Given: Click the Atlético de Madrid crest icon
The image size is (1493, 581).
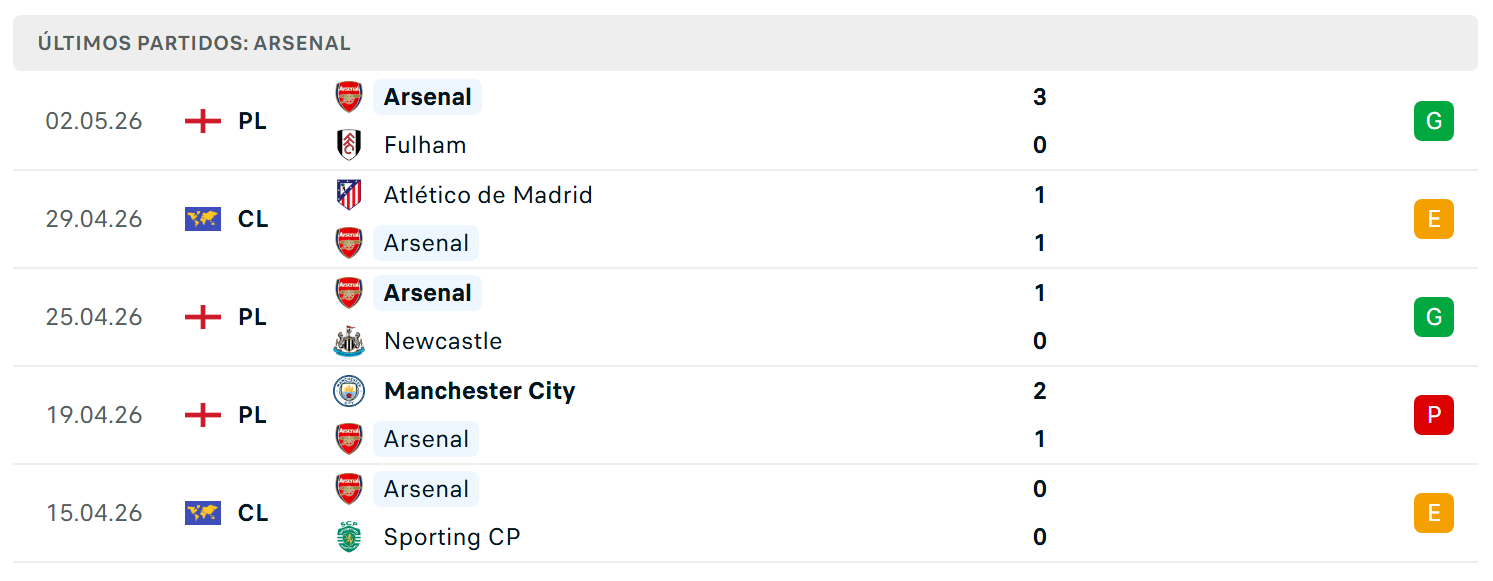Looking at the screenshot, I should coord(349,195).
